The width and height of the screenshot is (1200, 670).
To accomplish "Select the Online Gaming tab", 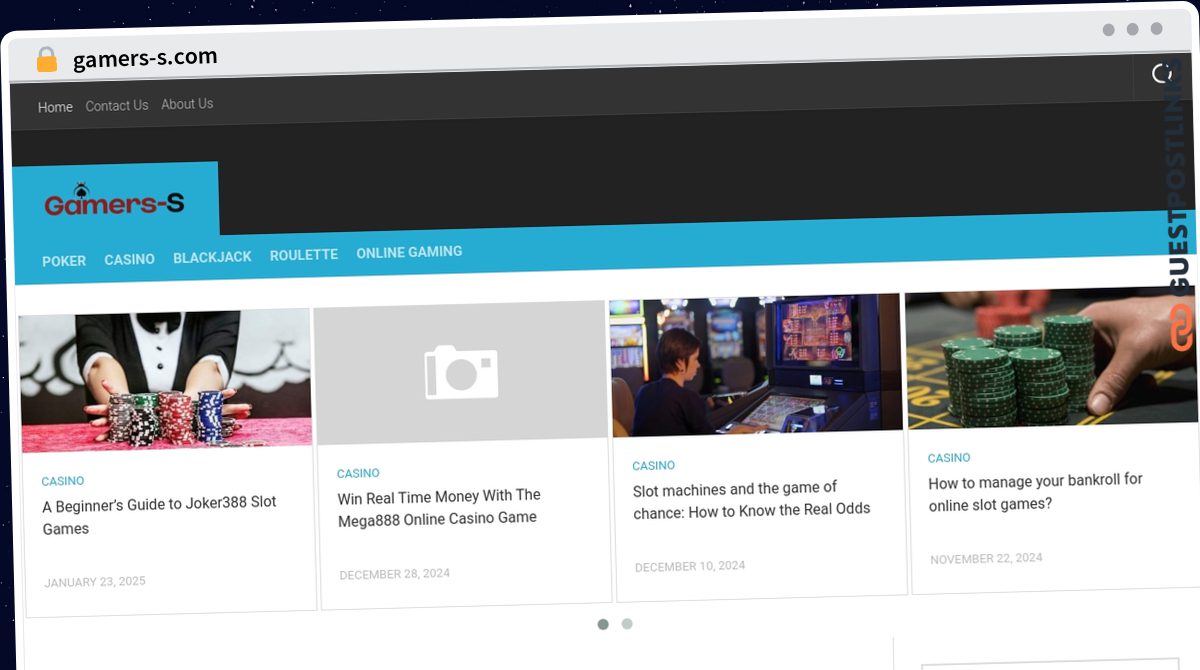I will pos(409,252).
